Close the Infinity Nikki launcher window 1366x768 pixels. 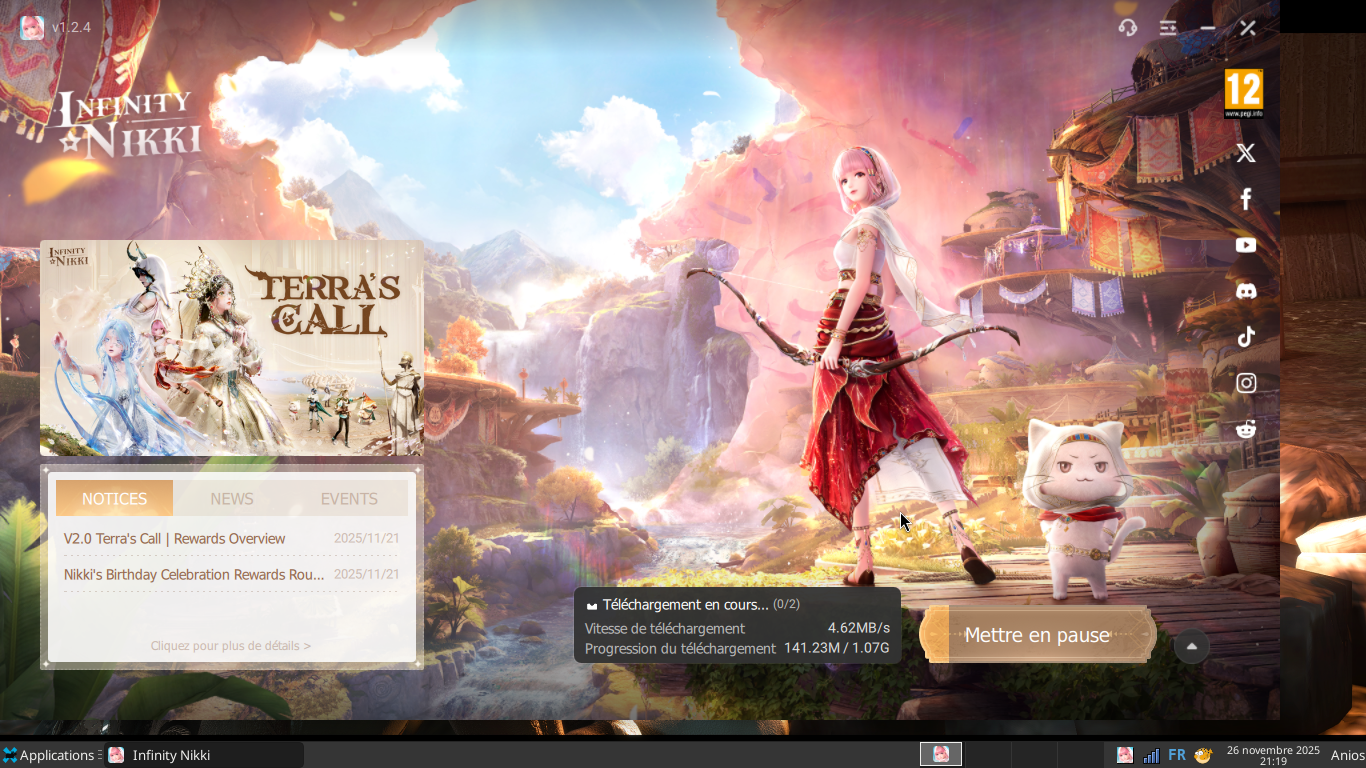coord(1248,28)
